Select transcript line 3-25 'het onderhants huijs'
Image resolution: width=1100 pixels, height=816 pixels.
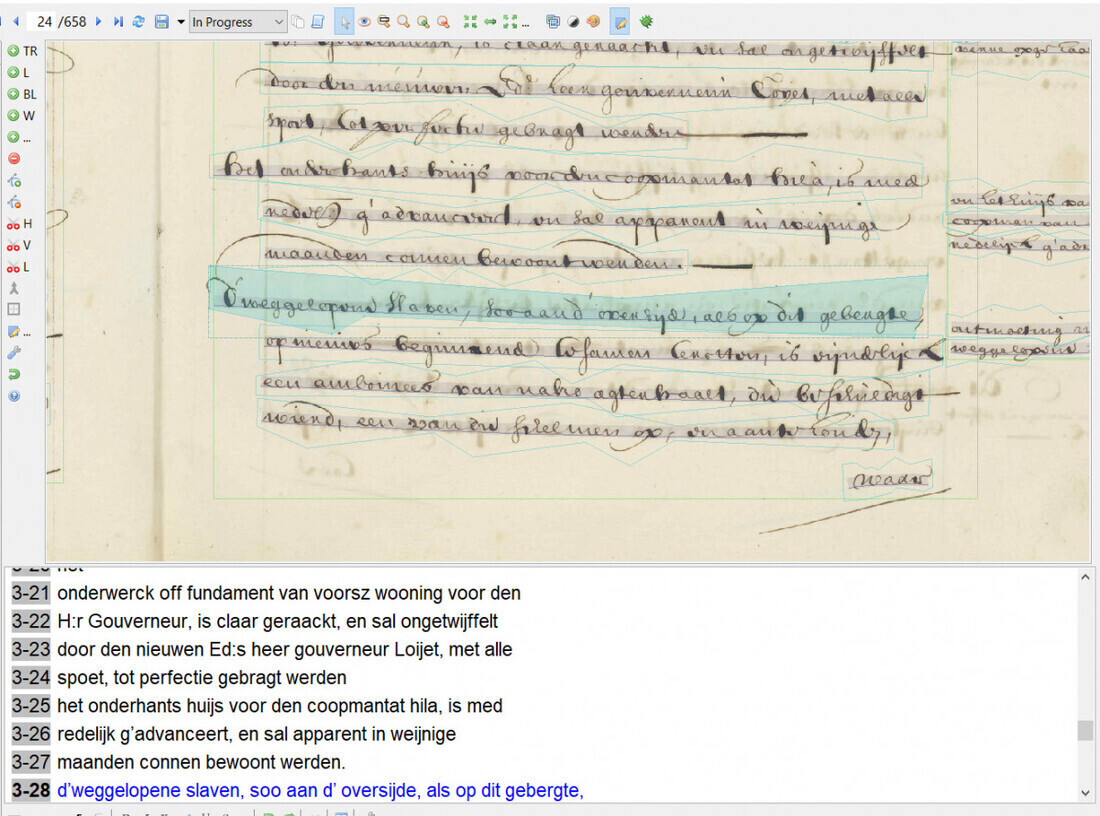point(279,705)
